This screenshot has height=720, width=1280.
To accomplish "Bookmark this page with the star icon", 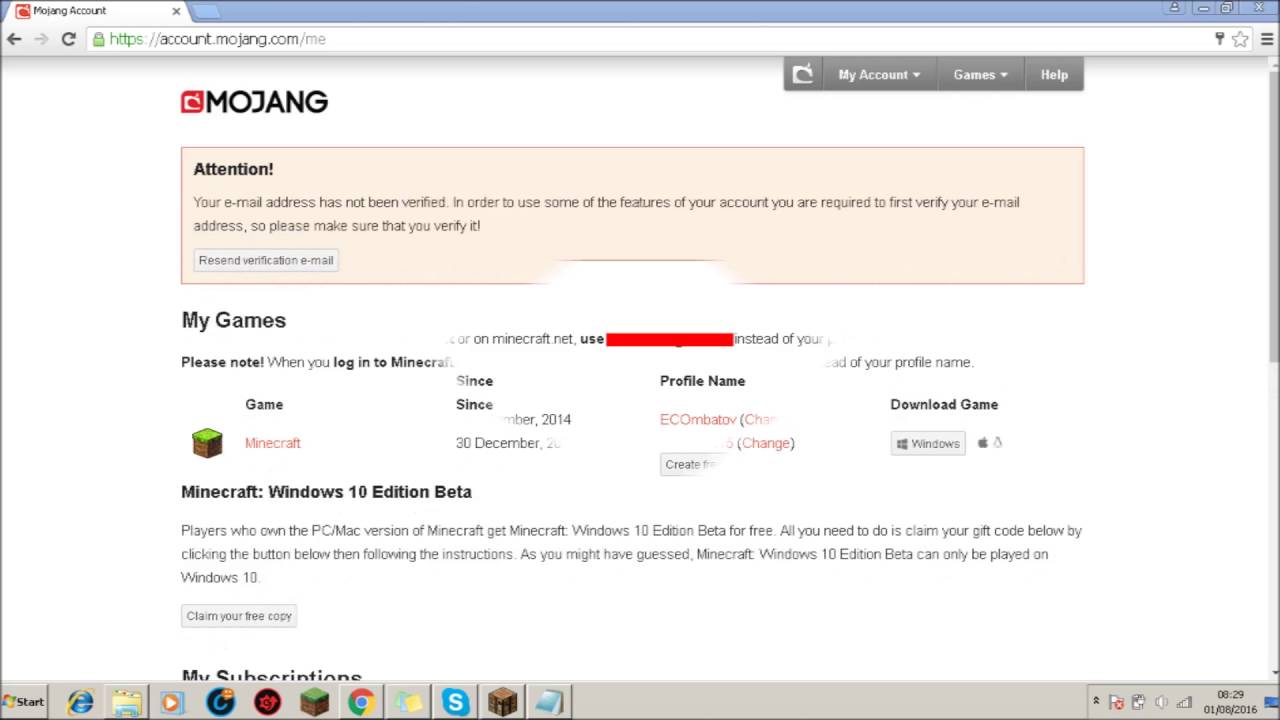I will [1240, 39].
